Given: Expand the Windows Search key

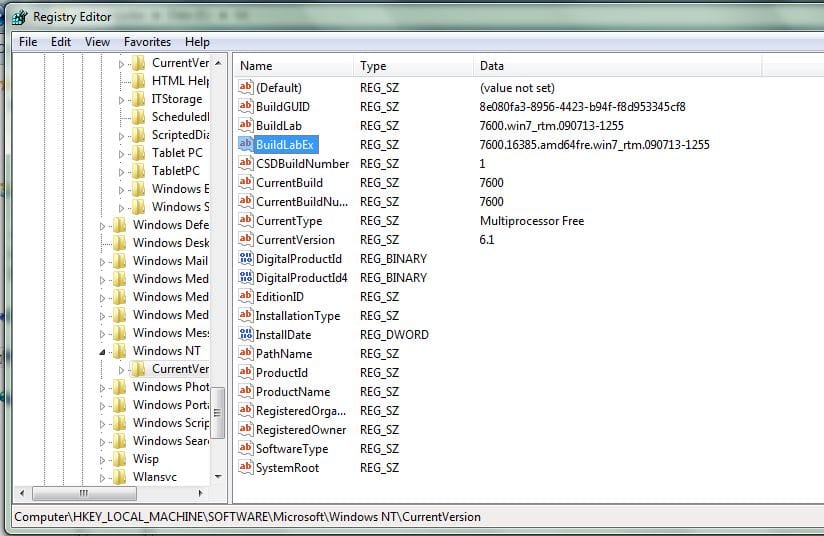Looking at the screenshot, I should 102,442.
